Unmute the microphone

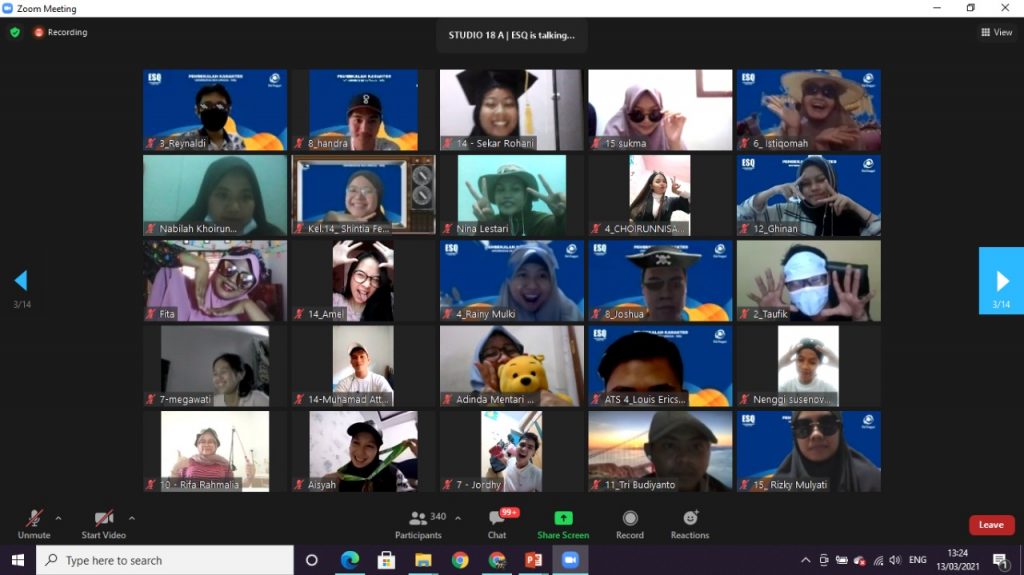(x=34, y=519)
